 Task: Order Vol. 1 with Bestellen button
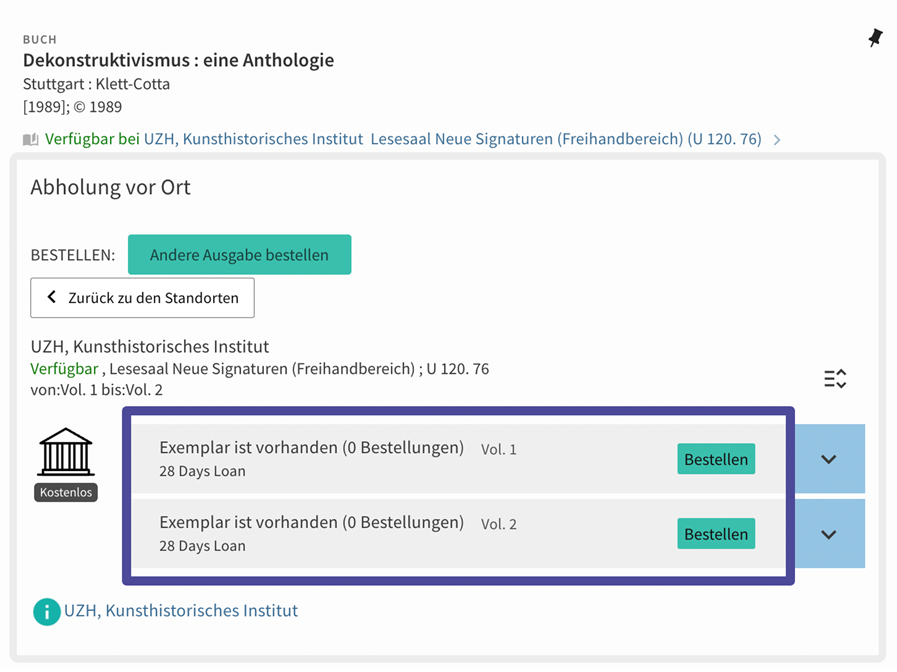[716, 459]
